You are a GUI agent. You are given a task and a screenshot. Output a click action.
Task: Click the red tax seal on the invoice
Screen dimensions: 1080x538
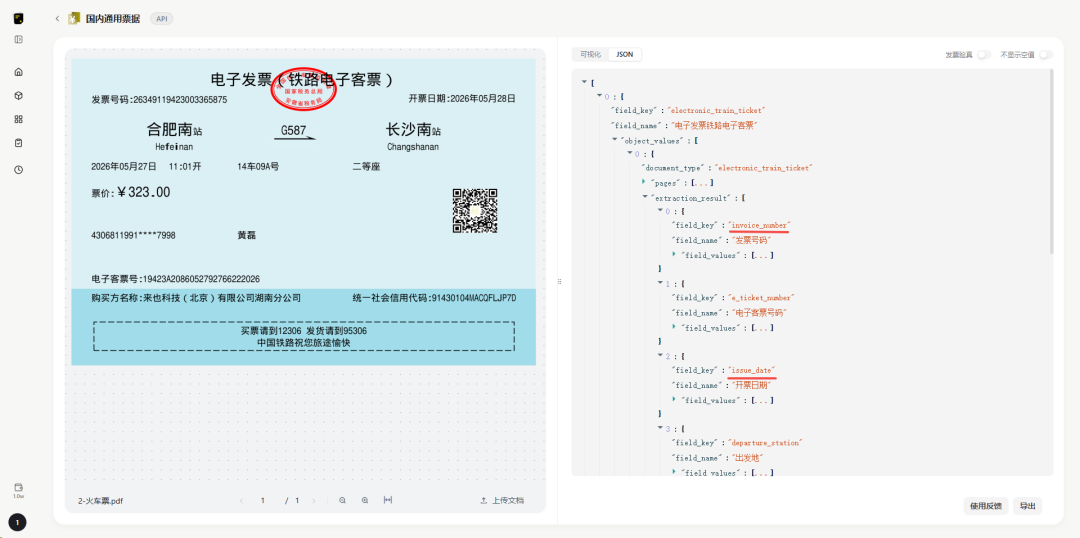[303, 92]
